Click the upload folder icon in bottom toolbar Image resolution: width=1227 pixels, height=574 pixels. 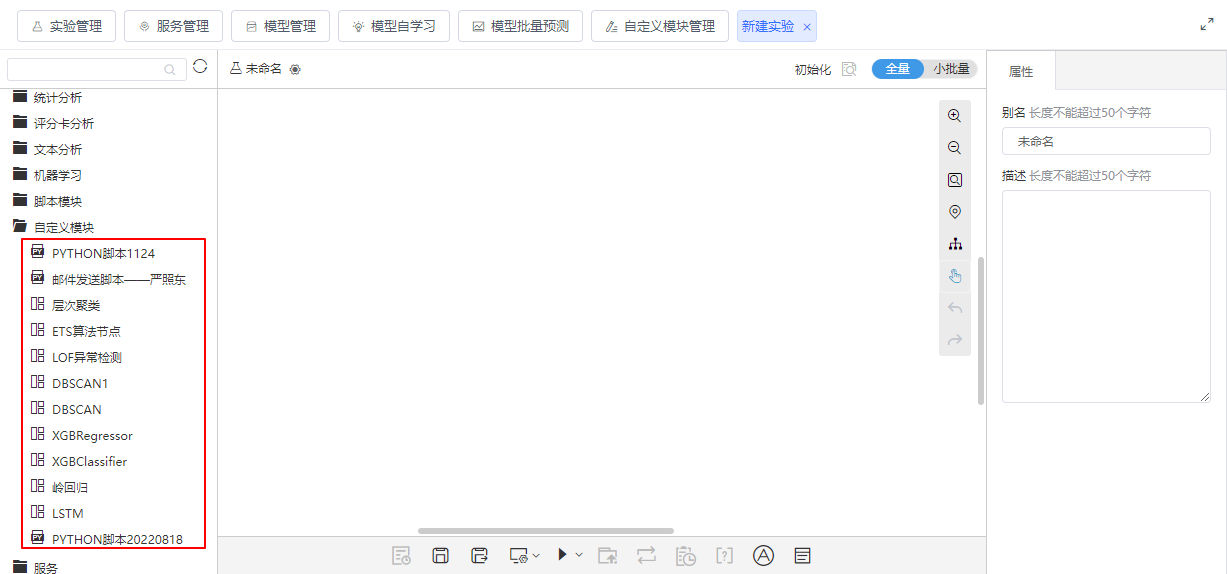(x=607, y=555)
